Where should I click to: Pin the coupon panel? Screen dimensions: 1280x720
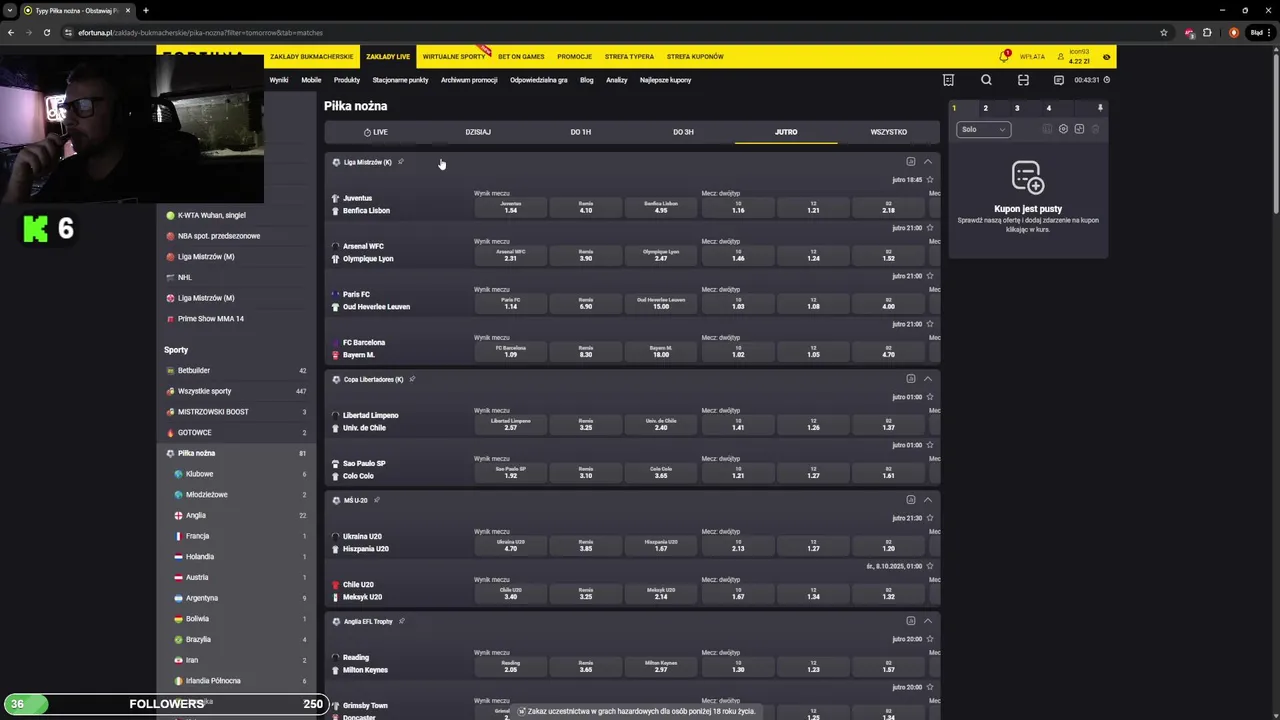(1100, 108)
